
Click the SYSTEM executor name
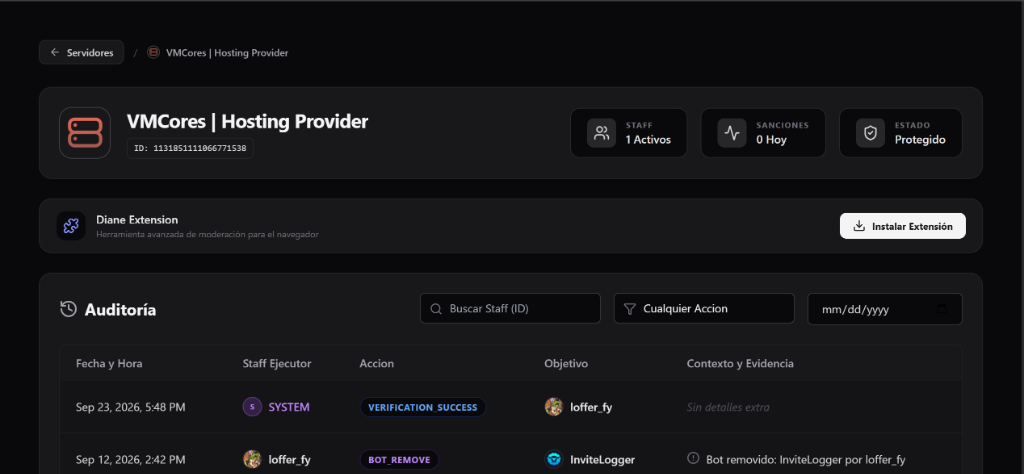pyautogui.click(x=289, y=407)
